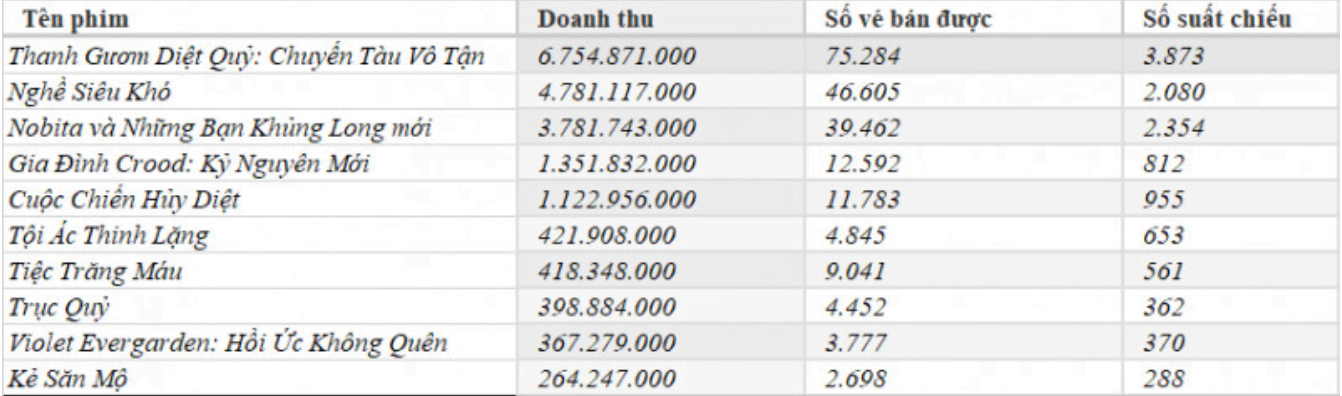Select the Trục Quỷ title cell
Screen dimensions: 1342x396
59,307
